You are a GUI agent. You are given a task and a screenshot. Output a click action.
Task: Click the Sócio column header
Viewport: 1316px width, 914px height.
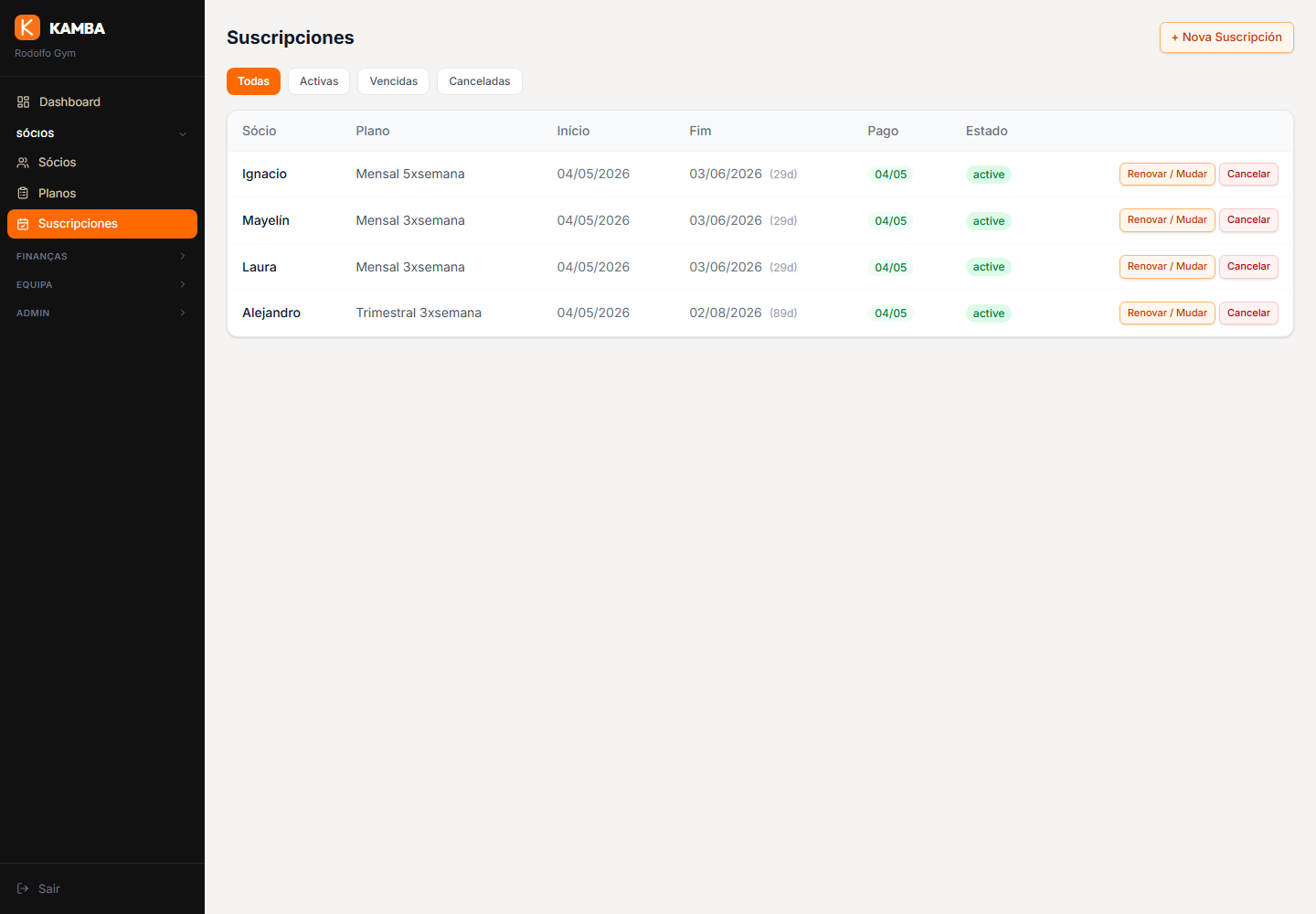coord(260,132)
